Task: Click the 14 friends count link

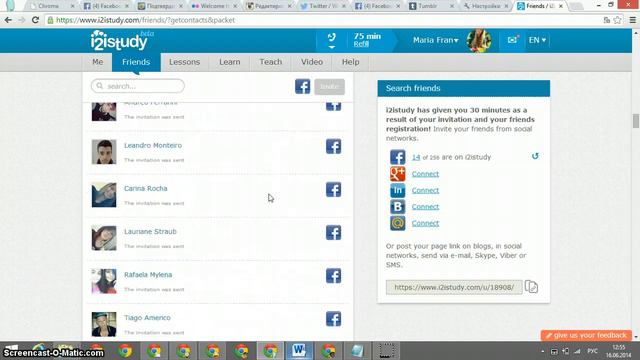Action: [x=416, y=157]
